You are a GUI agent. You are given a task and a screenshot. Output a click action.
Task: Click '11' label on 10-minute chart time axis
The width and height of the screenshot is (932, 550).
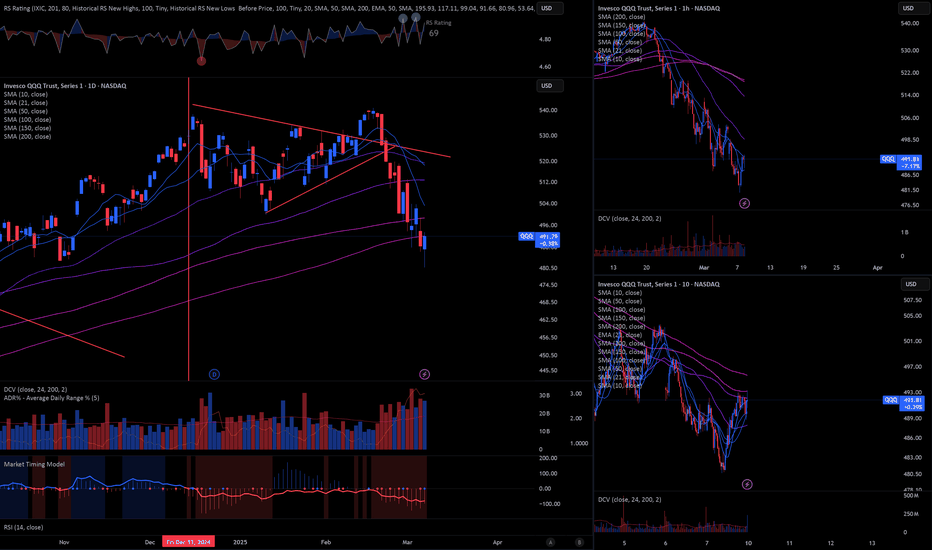789,543
